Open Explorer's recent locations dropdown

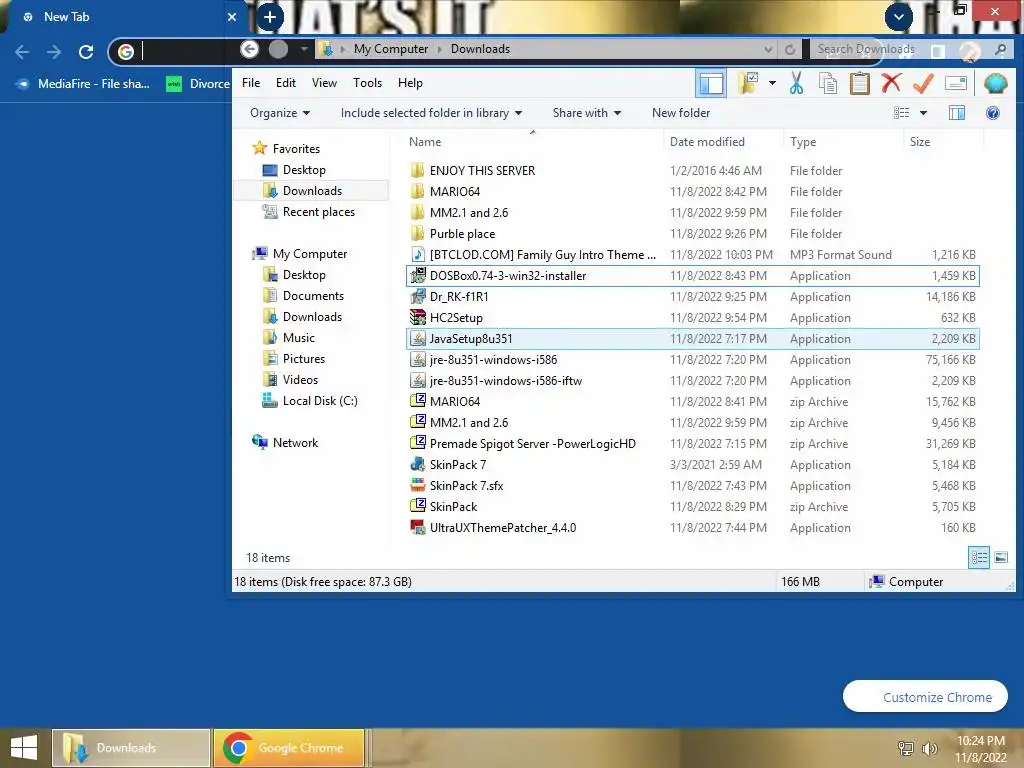pos(304,49)
